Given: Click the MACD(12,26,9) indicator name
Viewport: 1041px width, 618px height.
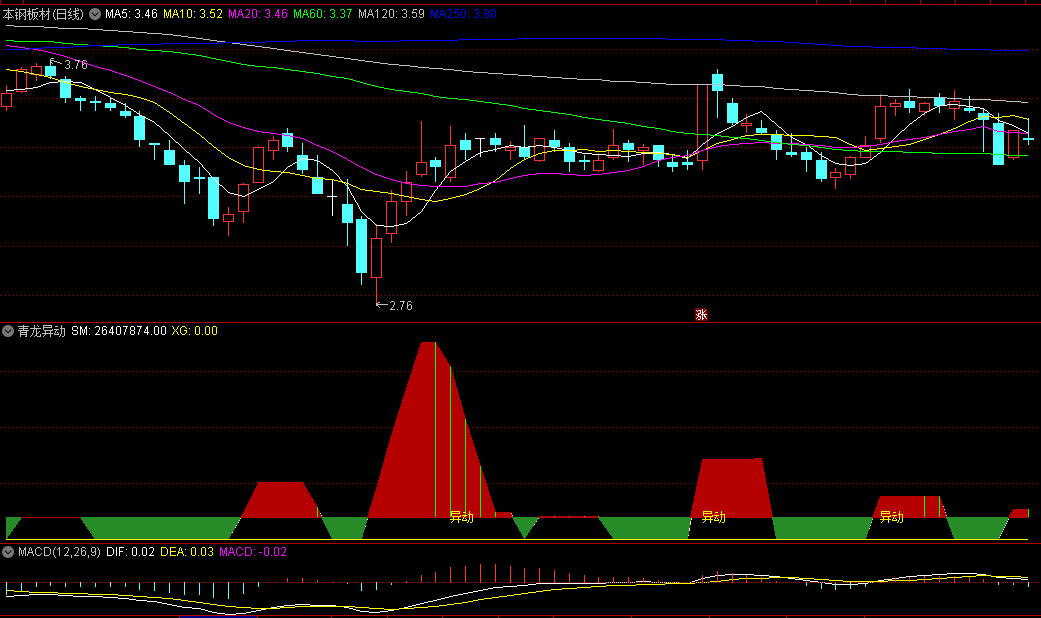Looking at the screenshot, I should tap(59, 552).
